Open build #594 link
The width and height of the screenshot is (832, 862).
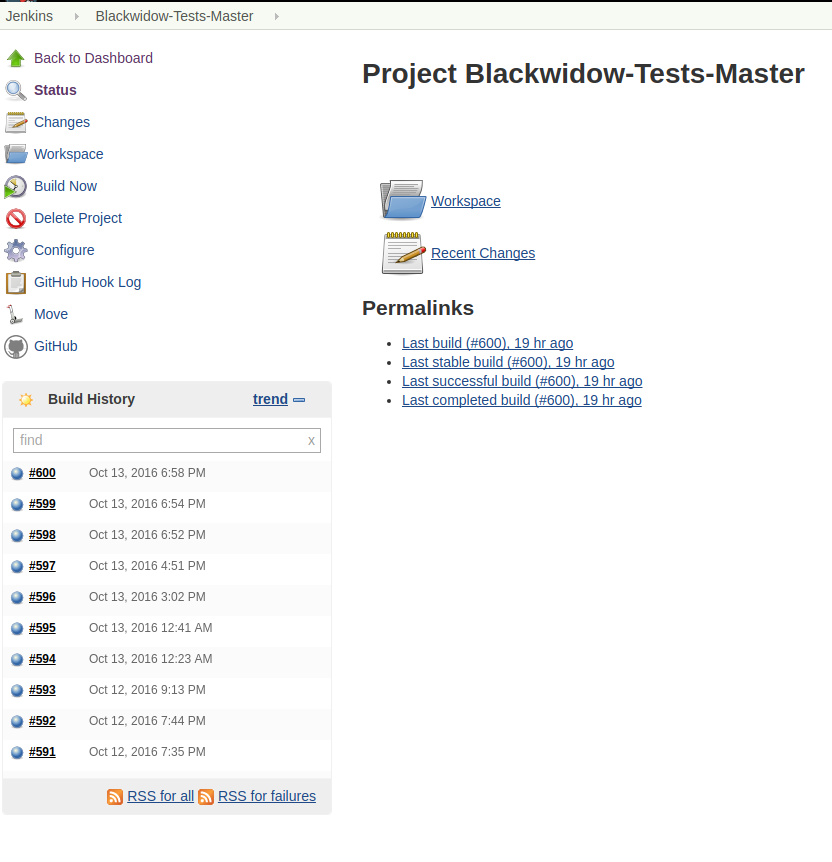click(x=42, y=659)
